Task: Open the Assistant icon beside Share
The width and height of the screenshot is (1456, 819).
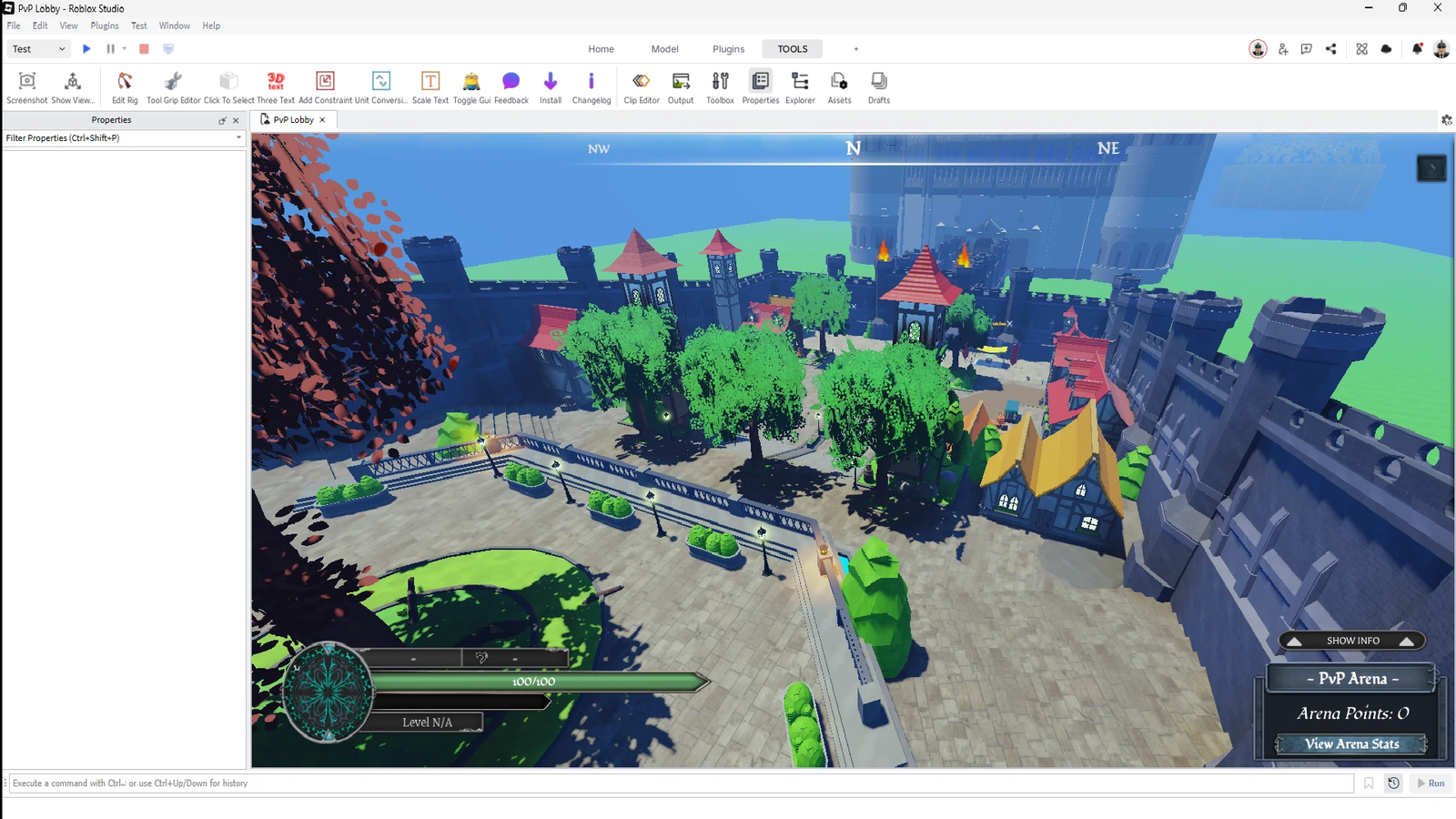Action: pos(1362,49)
